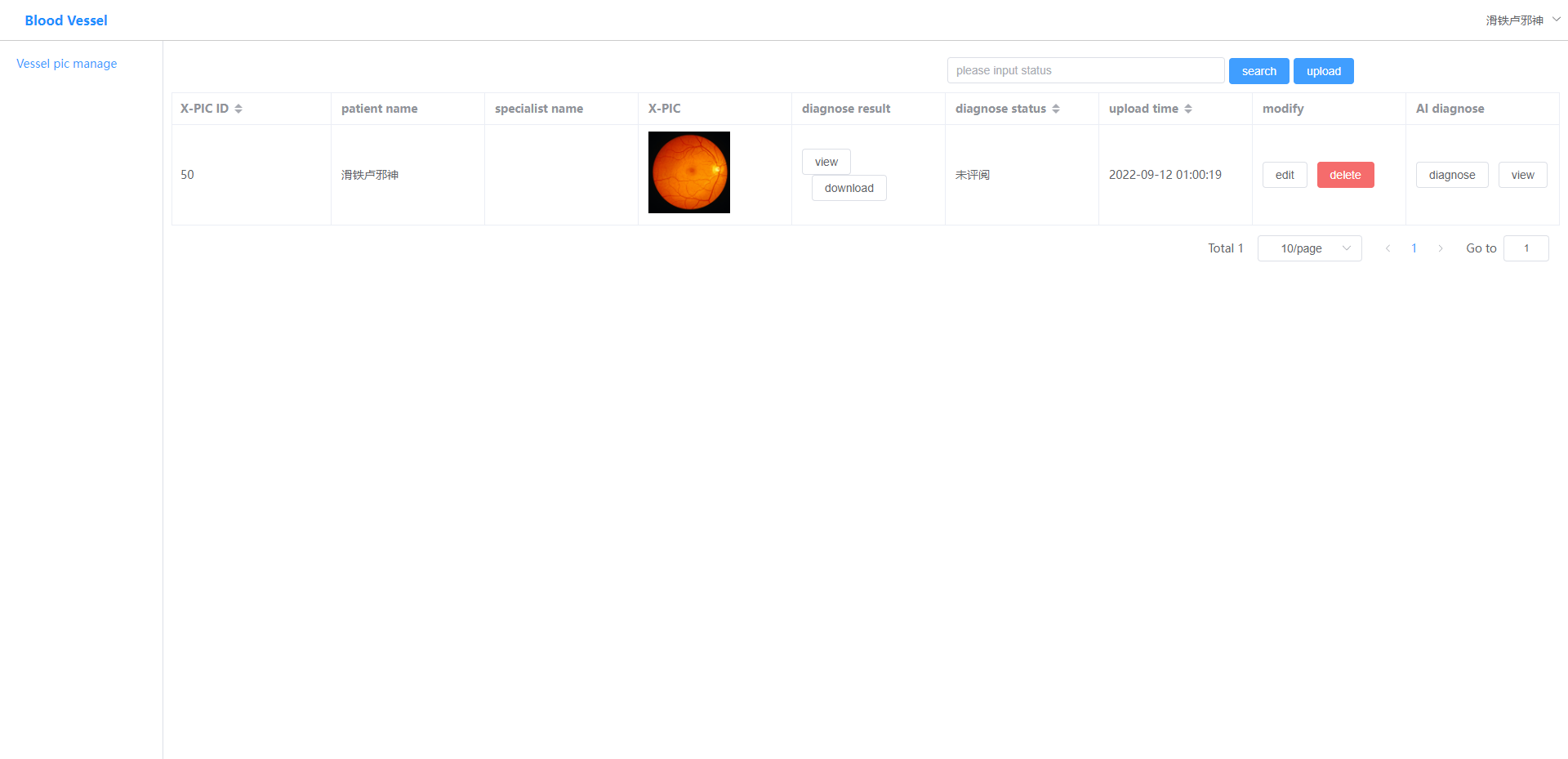View the diagnose result for record 50
Screen dimensions: 1568x759
click(x=826, y=161)
